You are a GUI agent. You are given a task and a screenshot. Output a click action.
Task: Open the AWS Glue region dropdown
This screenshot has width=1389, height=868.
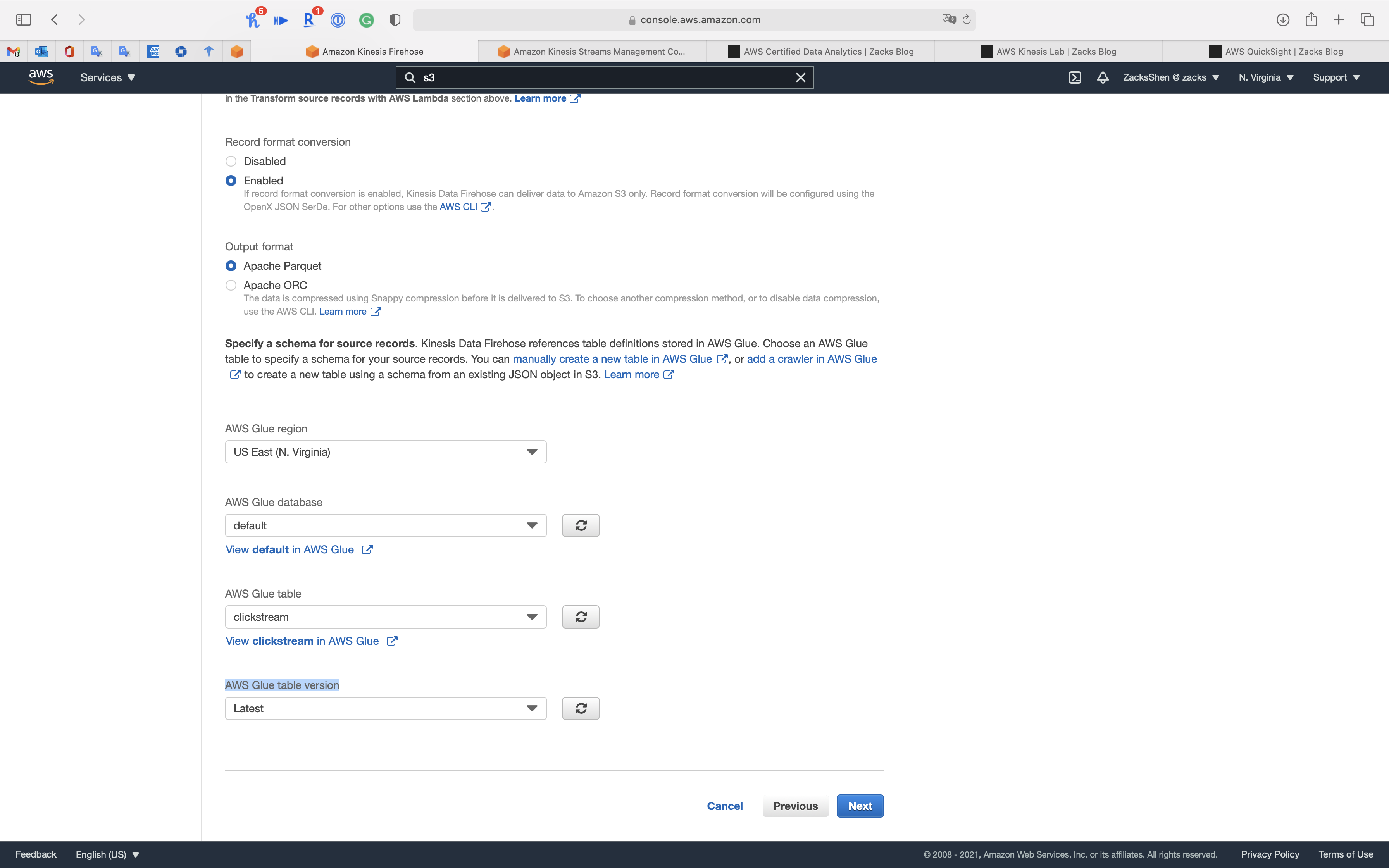click(x=385, y=452)
